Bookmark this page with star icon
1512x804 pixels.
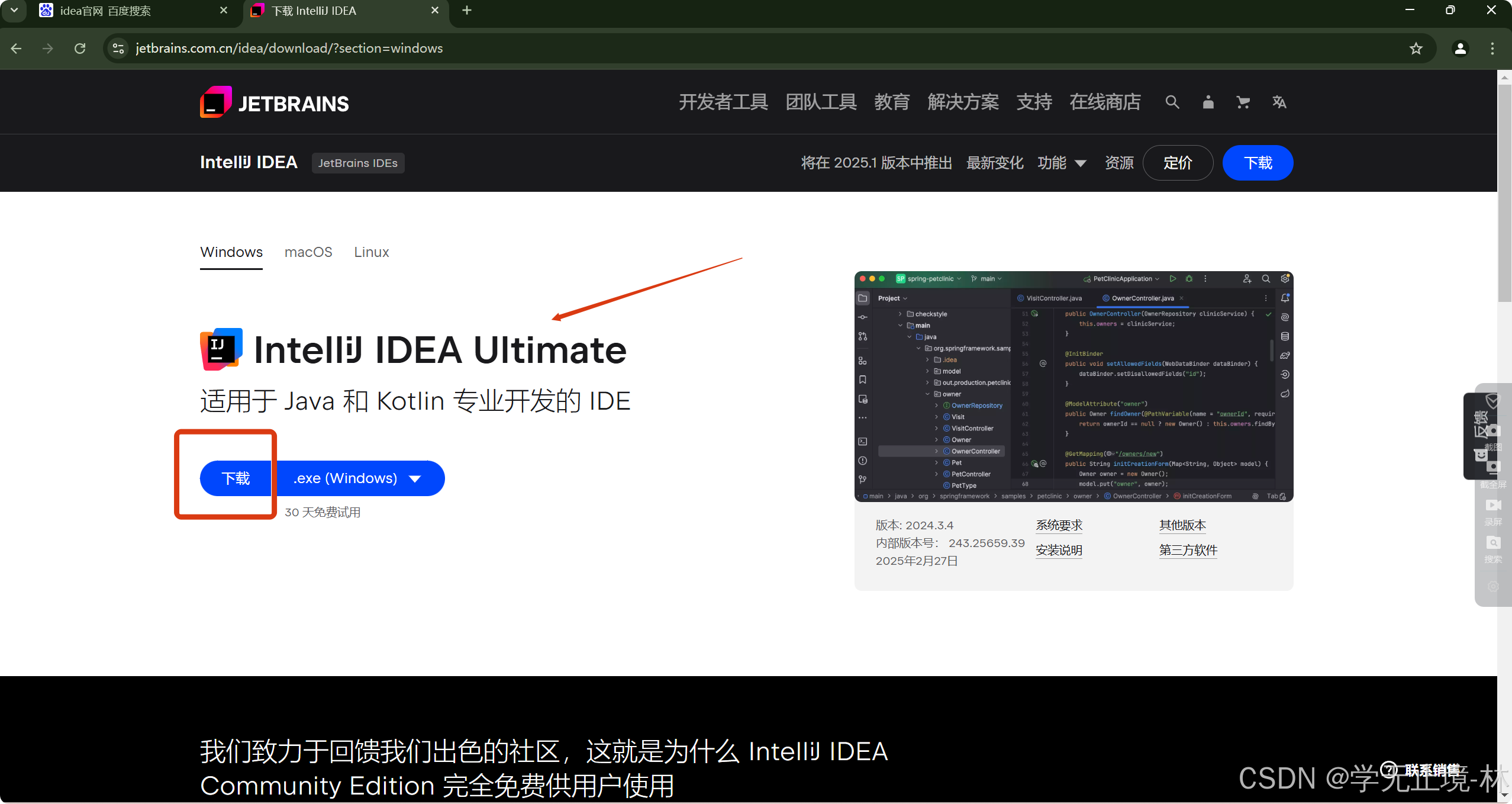coord(1416,49)
